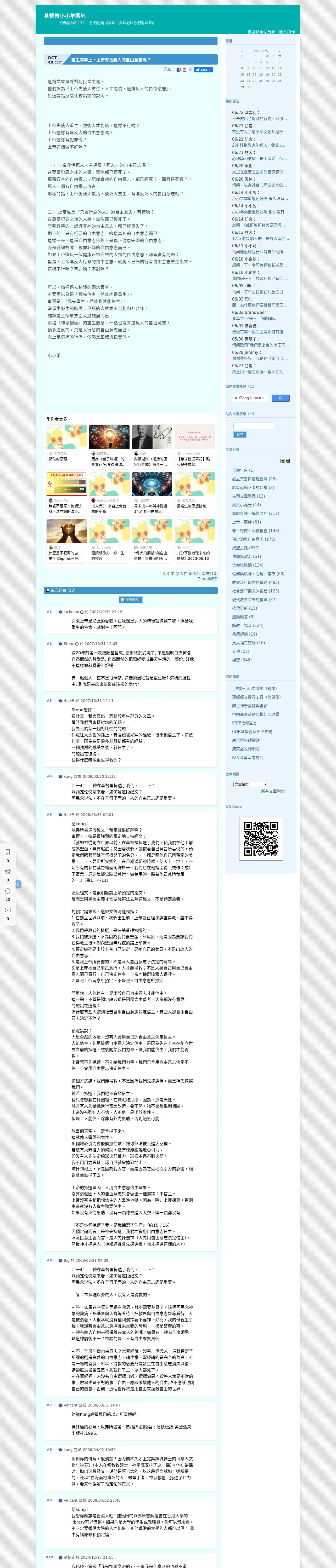336x1568 pixels.
Task: Collapse the floating sidebar with blue chevron
Action: pyautogui.click(x=18, y=884)
